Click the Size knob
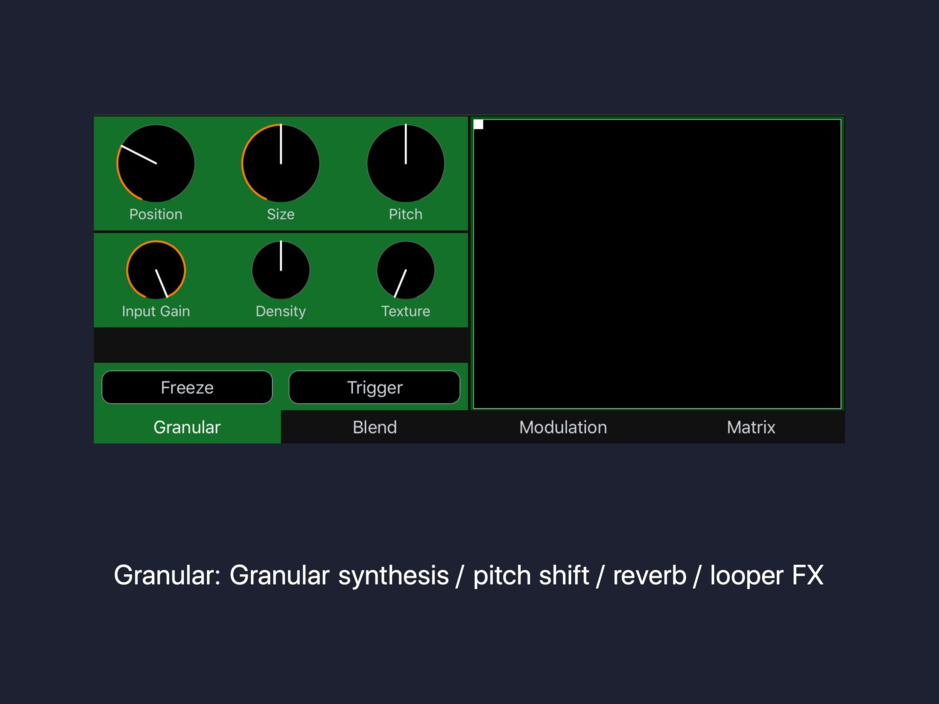 point(280,163)
